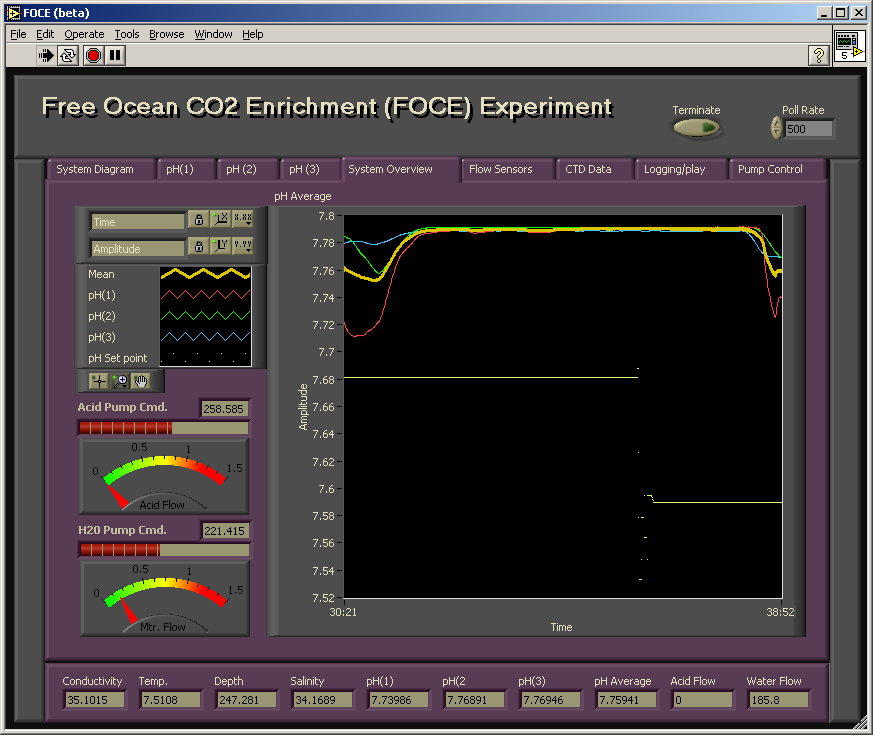The height and width of the screenshot is (735, 873).
Task: Click the Run Continuously toolbar button
Action: click(x=68, y=56)
